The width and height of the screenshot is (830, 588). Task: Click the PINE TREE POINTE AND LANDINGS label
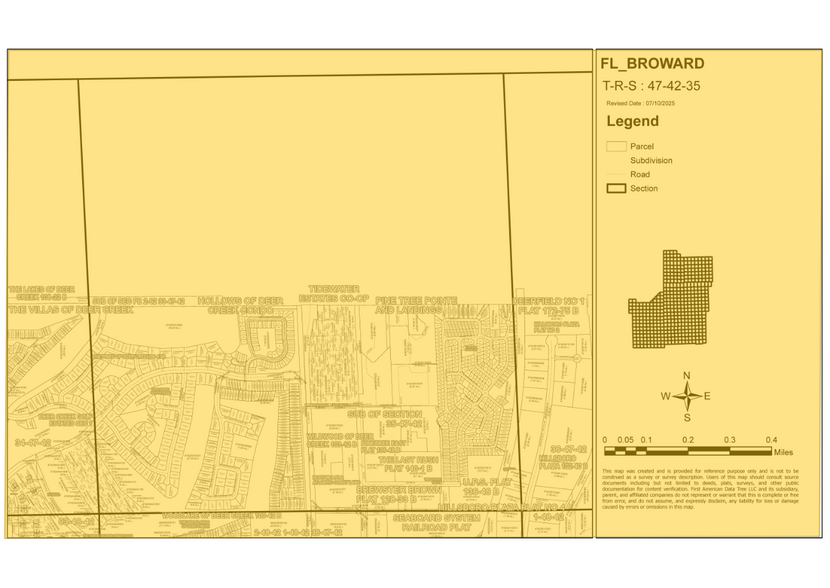point(415,305)
